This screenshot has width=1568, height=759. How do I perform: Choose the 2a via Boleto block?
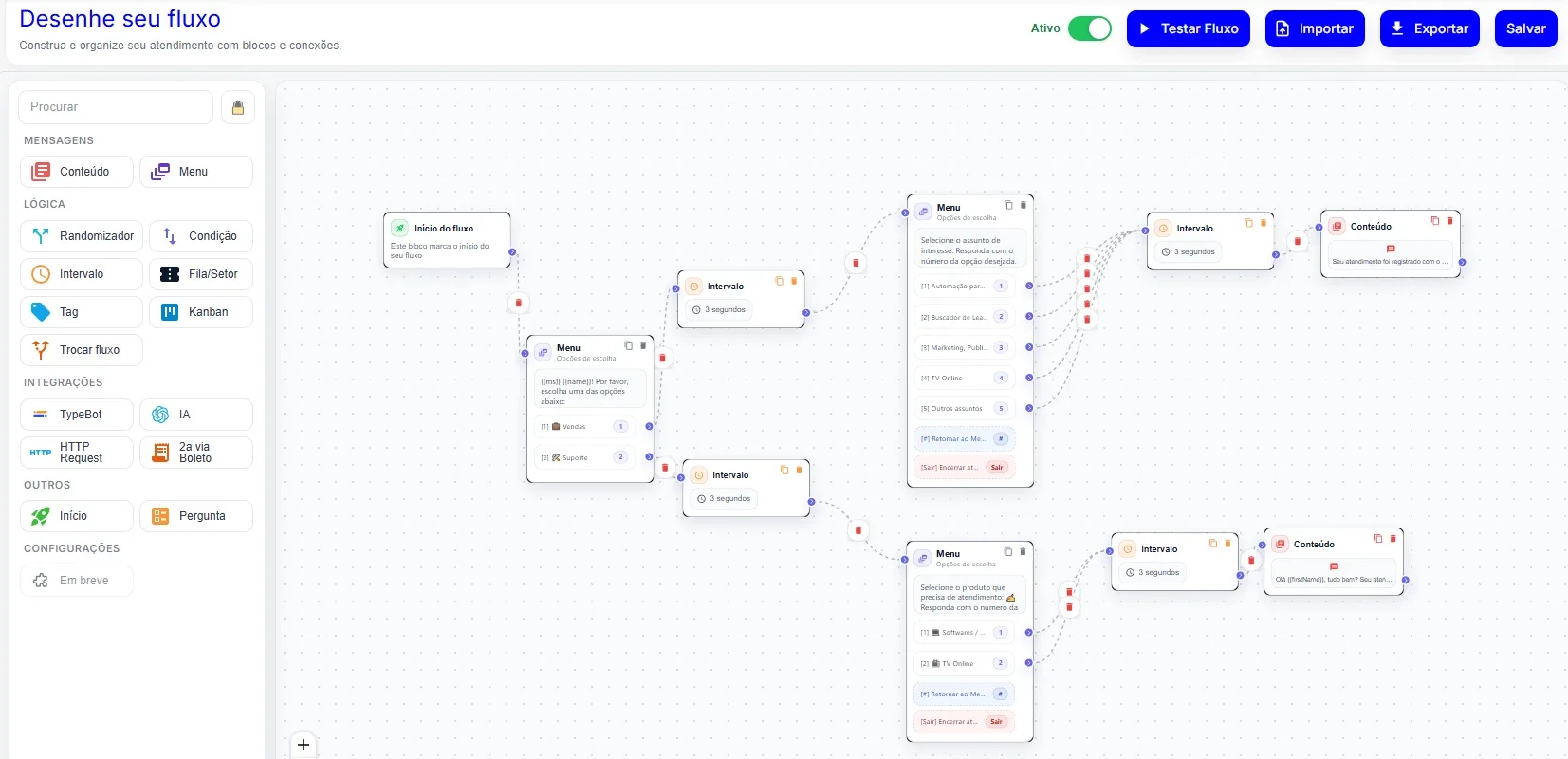pyautogui.click(x=196, y=453)
